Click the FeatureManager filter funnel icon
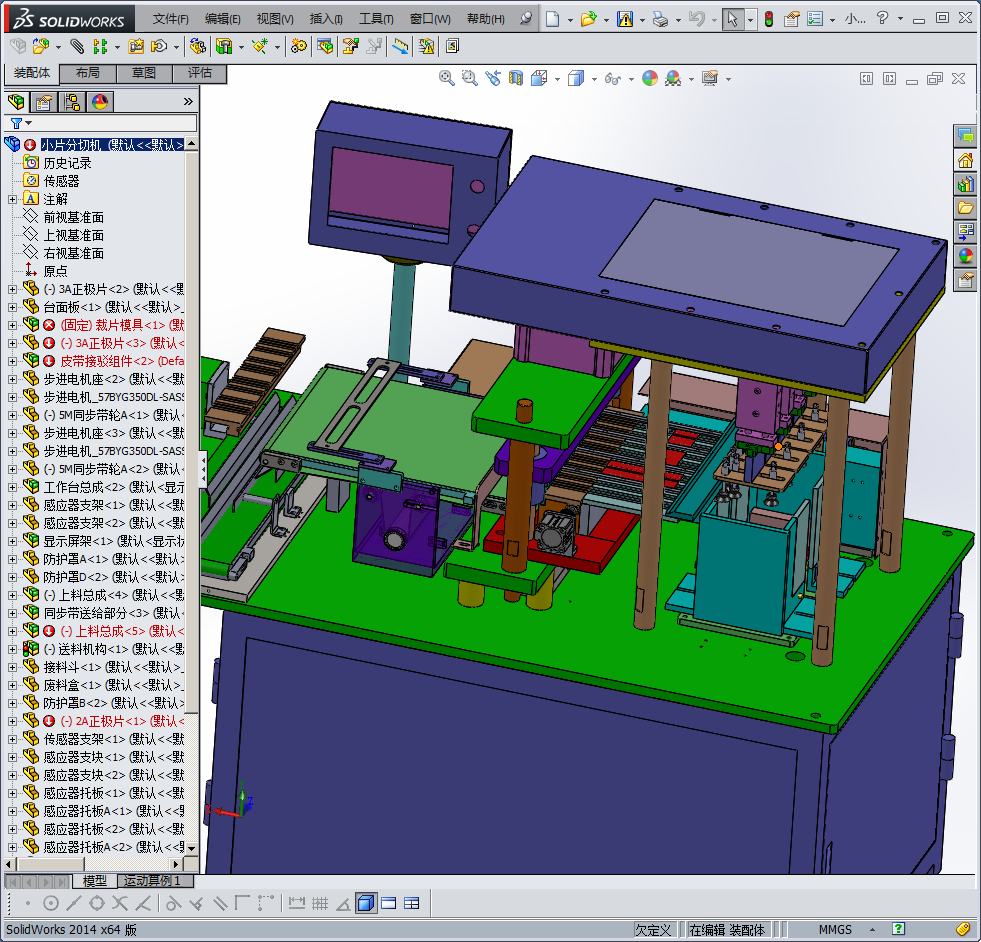The width and height of the screenshot is (981, 942). 16,123
